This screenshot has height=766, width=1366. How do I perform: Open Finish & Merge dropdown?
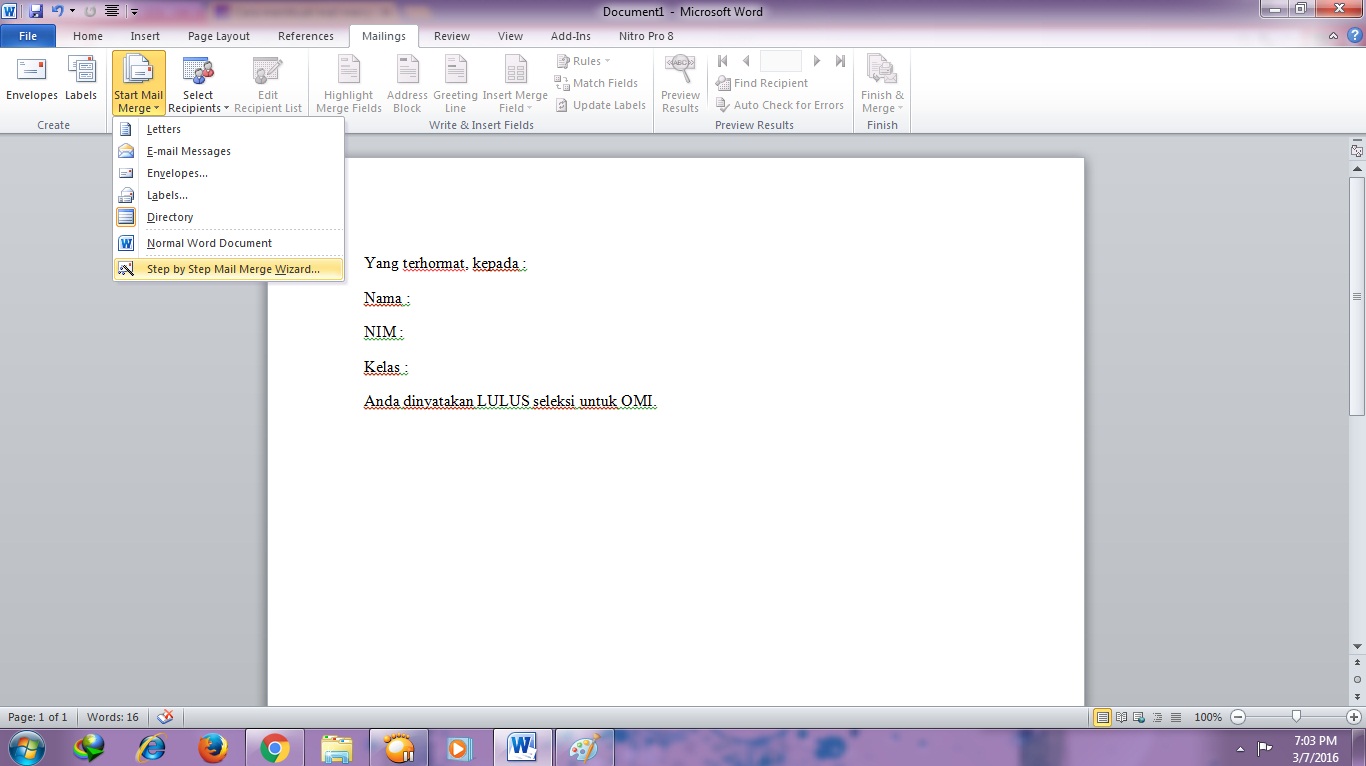882,83
